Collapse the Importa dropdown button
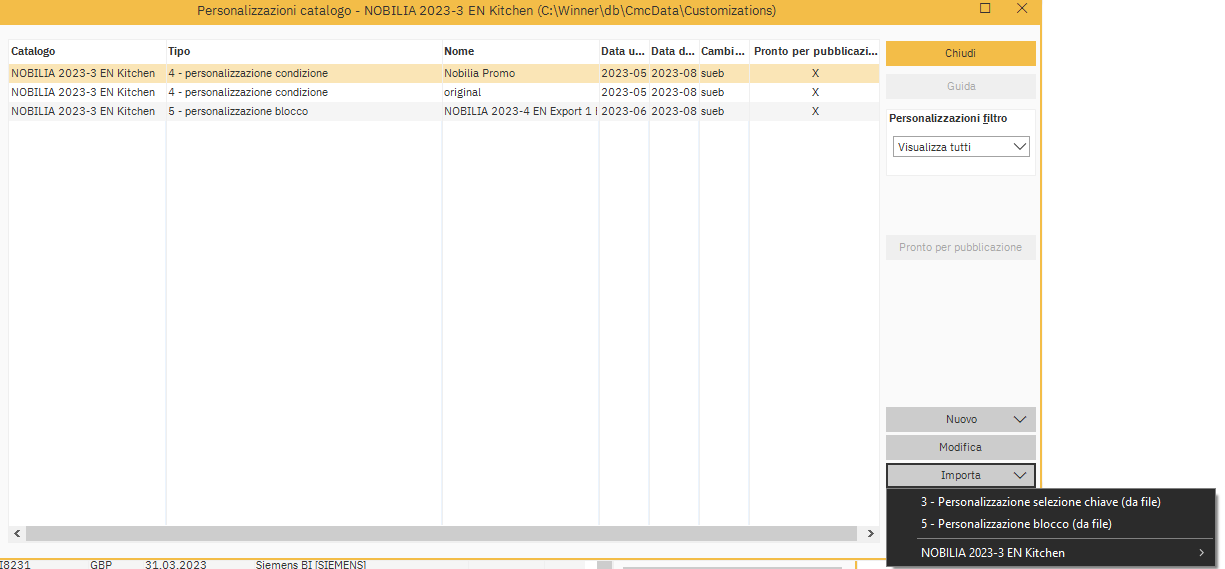 pos(960,475)
